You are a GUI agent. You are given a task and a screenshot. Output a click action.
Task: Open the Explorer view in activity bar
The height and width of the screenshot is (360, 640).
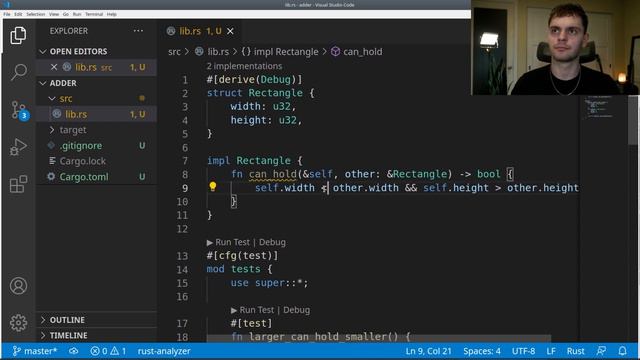(x=18, y=36)
